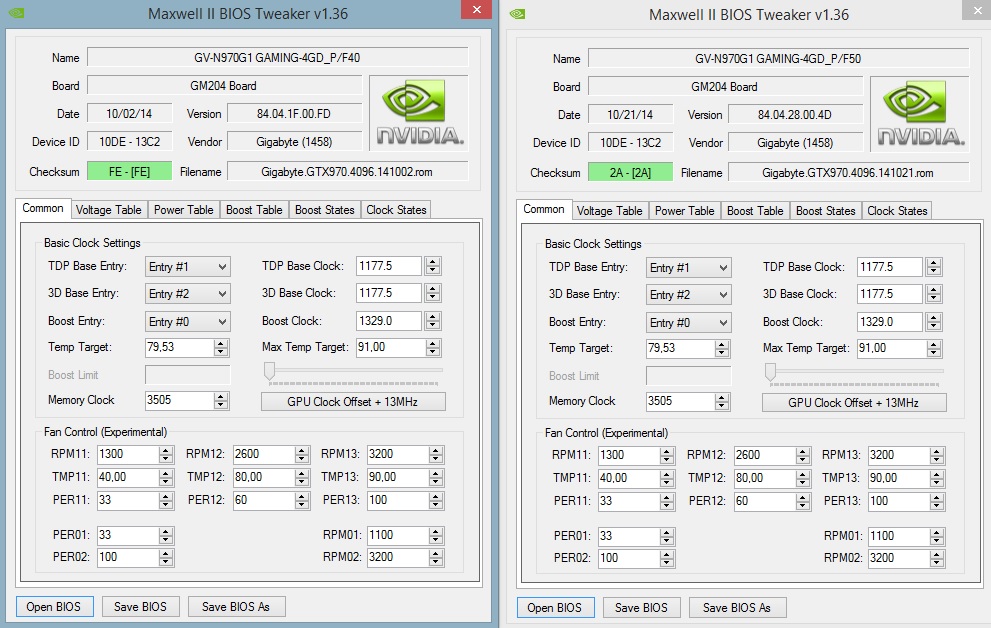Click RPM11 stepper in left window
The width and height of the screenshot is (991, 628).
pos(166,454)
